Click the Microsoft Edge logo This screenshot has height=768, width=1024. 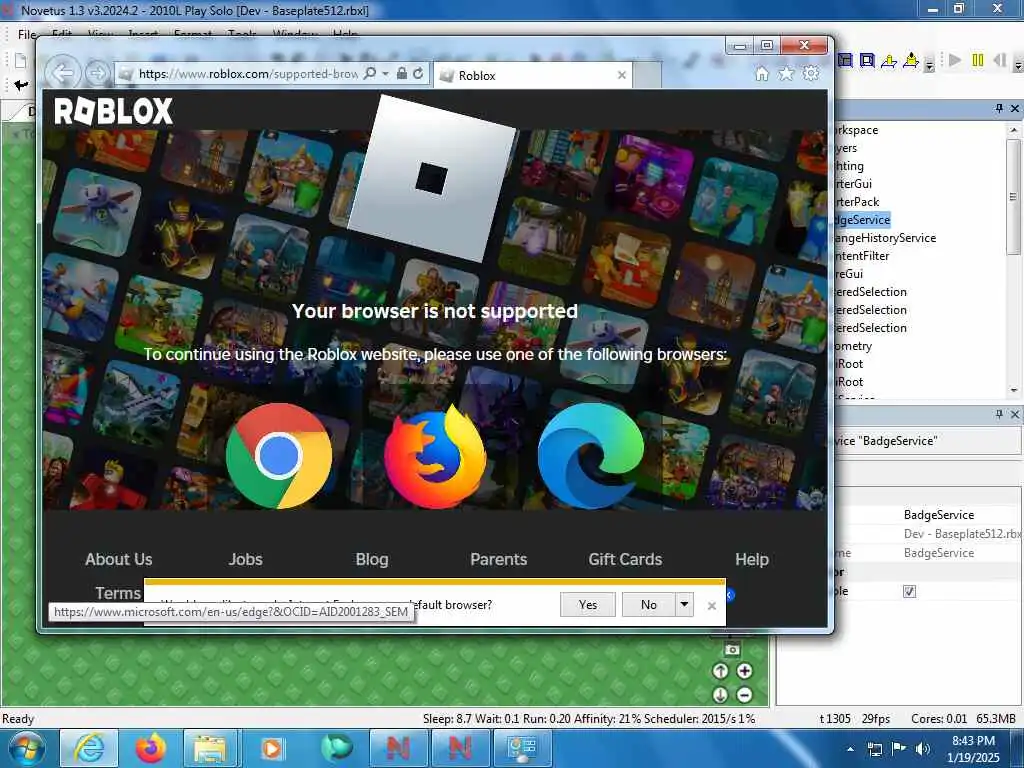pyautogui.click(x=590, y=456)
